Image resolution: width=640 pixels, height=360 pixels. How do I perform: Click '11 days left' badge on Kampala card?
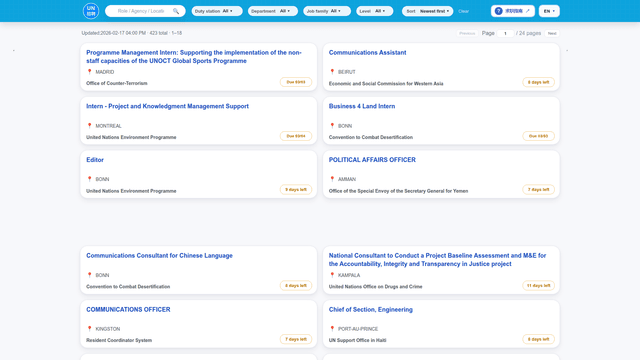pyautogui.click(x=538, y=286)
